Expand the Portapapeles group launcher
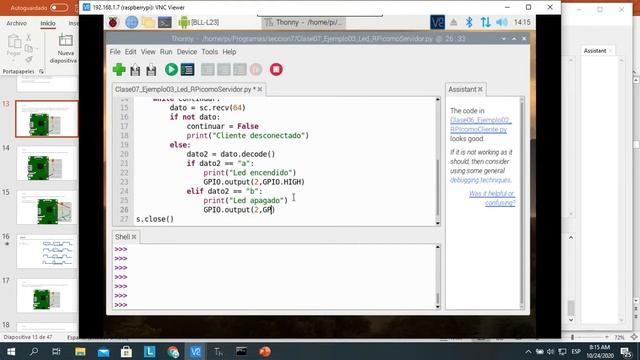This screenshot has width=640, height=360. tap(41, 71)
